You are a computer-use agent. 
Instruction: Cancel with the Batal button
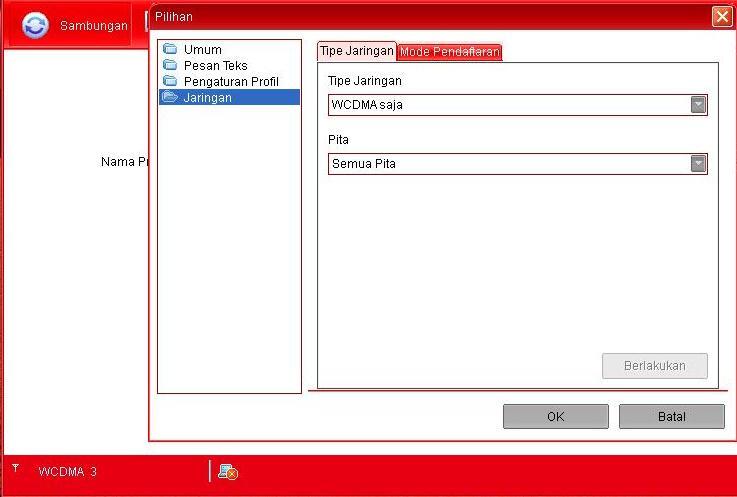pyautogui.click(x=672, y=417)
